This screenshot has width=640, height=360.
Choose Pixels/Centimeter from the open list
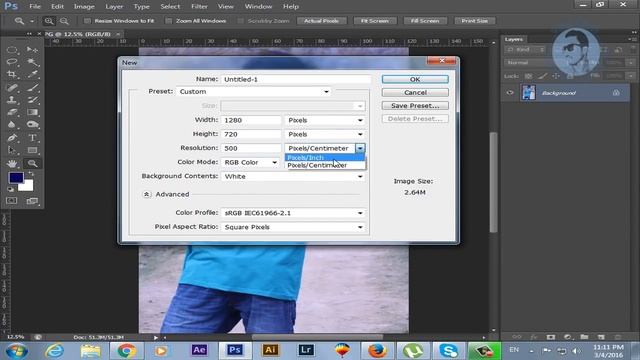point(325,165)
